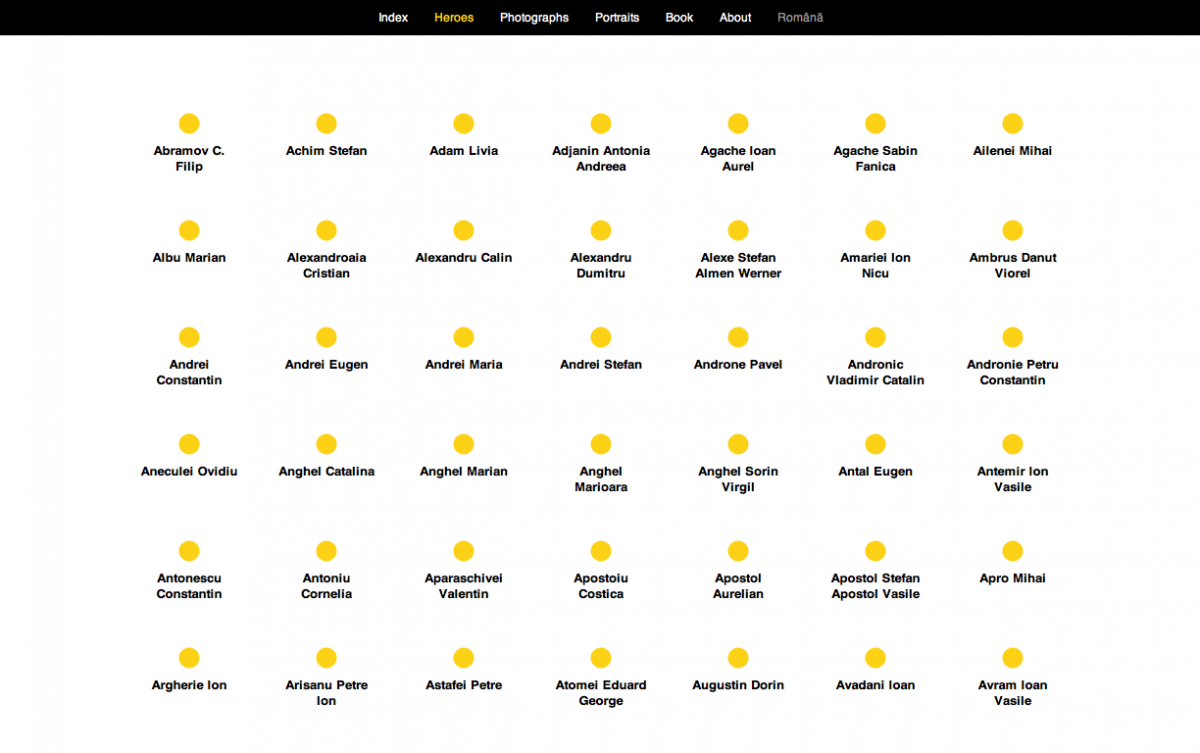This screenshot has height=753, width=1200.
Task: Open the Photographs section
Action: (x=534, y=17)
